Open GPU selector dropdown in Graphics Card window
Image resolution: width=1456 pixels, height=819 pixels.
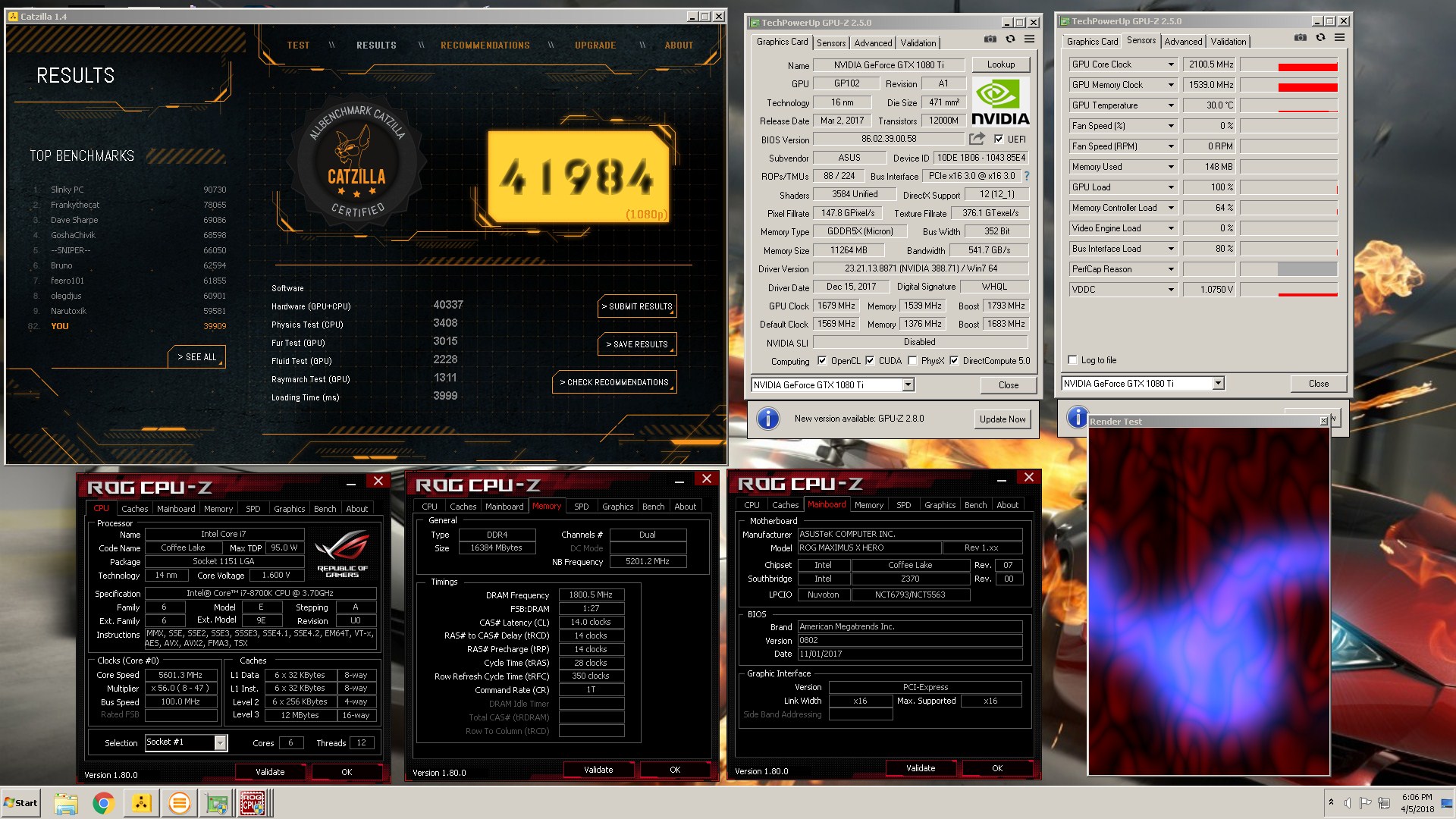click(x=908, y=385)
